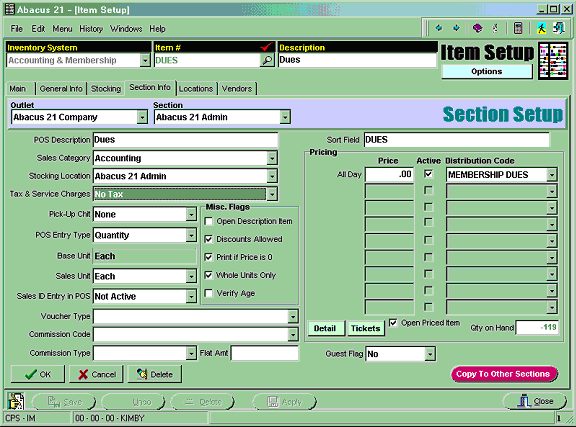The height and width of the screenshot is (427, 576).
Task: Click the Undo button in the bottom bar
Action: click(x=133, y=402)
